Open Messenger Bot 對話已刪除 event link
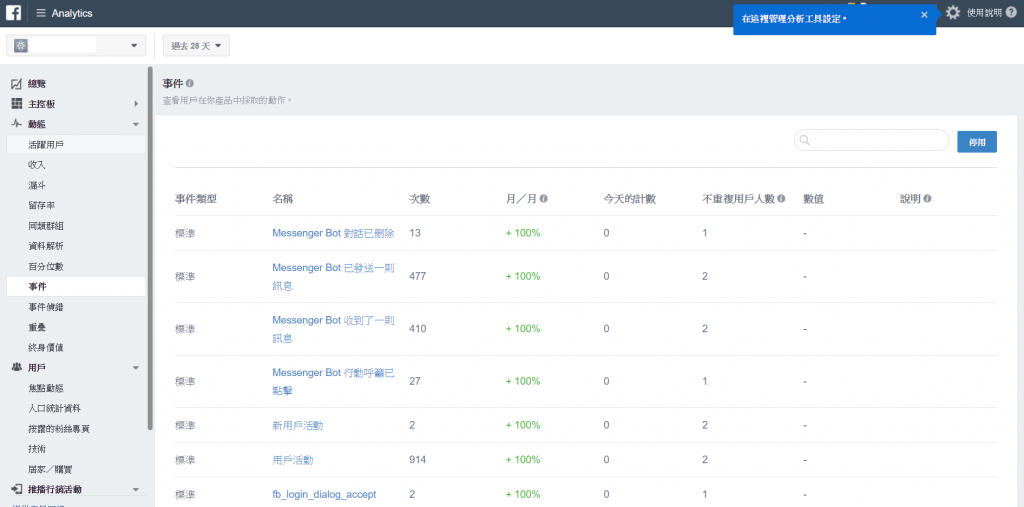This screenshot has height=507, width=1024. pos(333,233)
